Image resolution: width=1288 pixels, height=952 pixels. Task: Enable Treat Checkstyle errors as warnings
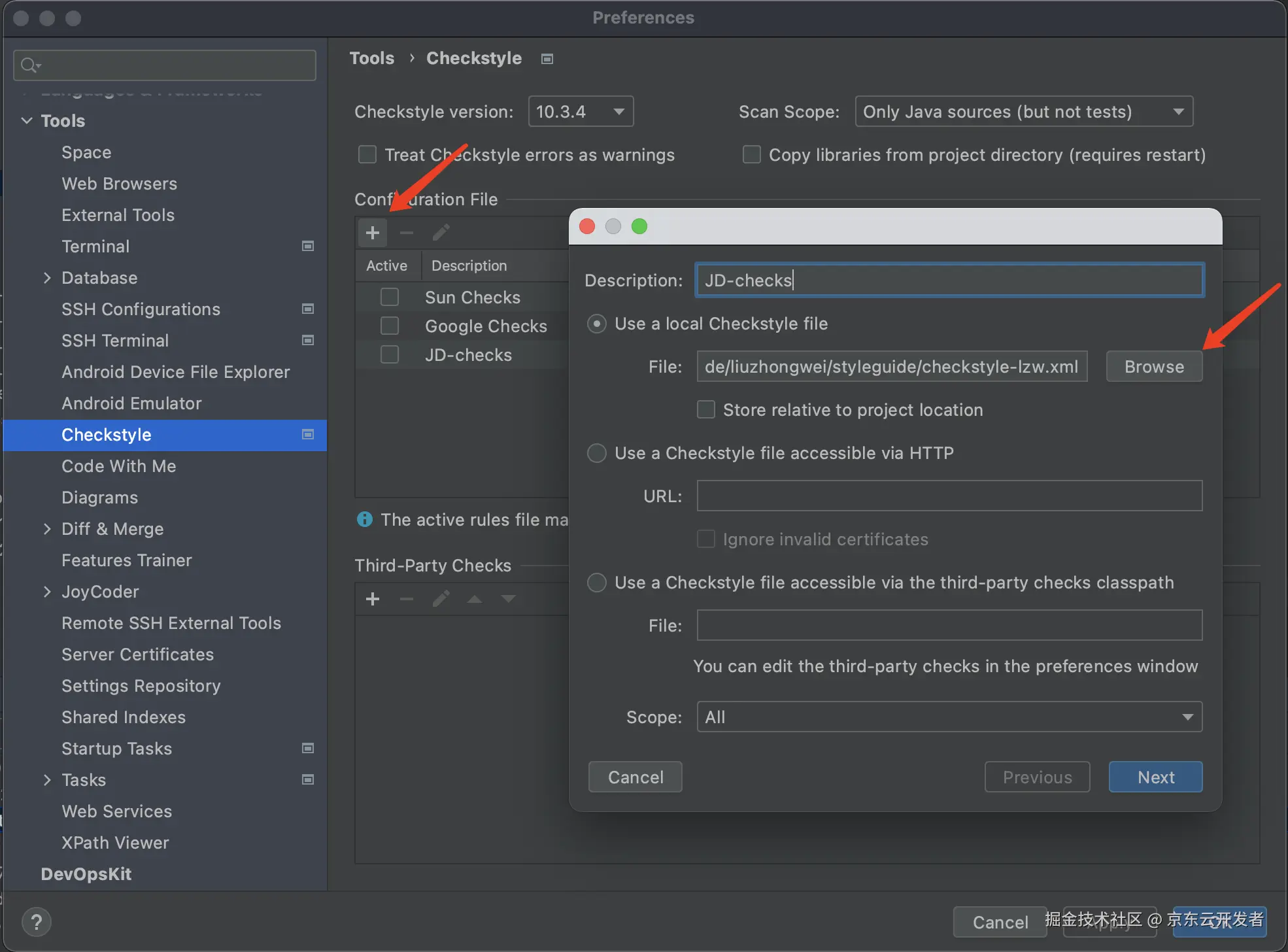point(367,155)
